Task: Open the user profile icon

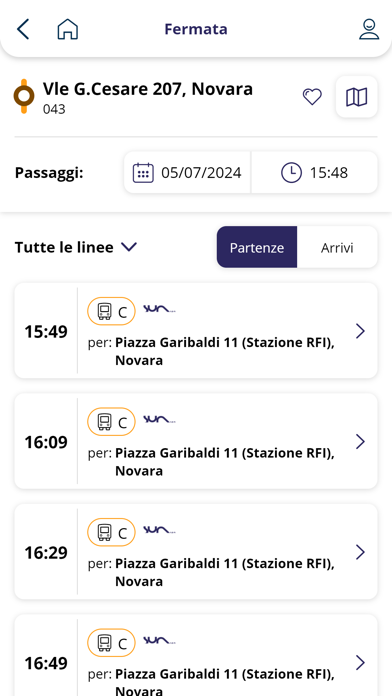Action: (x=369, y=29)
